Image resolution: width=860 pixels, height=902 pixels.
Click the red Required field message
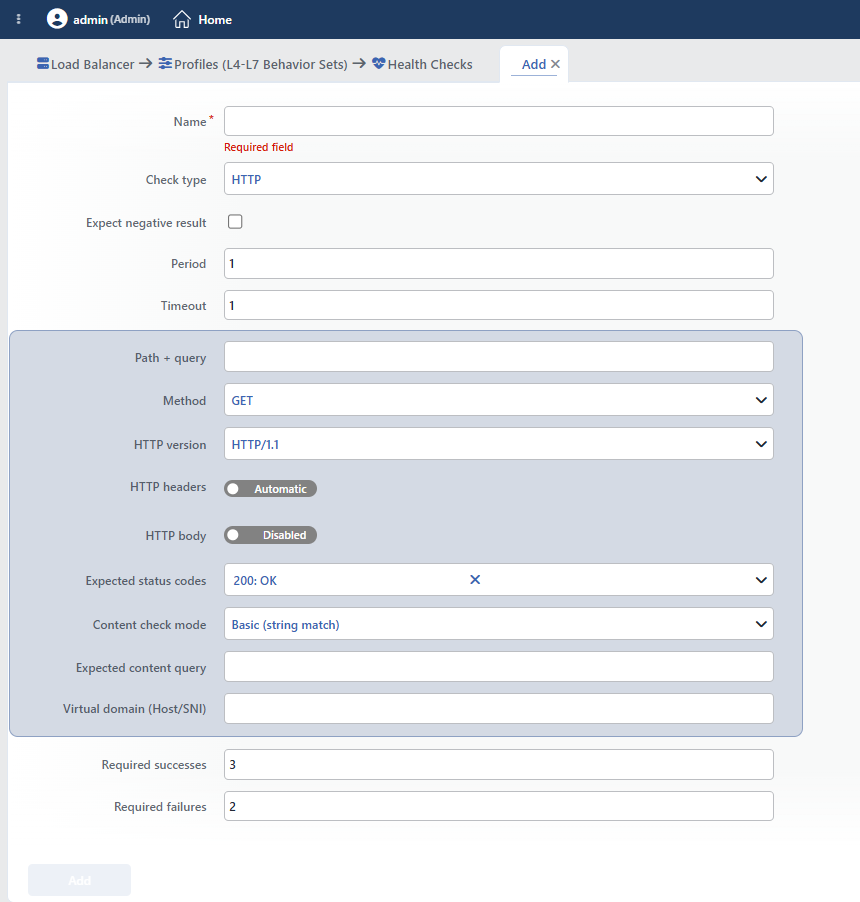click(259, 147)
